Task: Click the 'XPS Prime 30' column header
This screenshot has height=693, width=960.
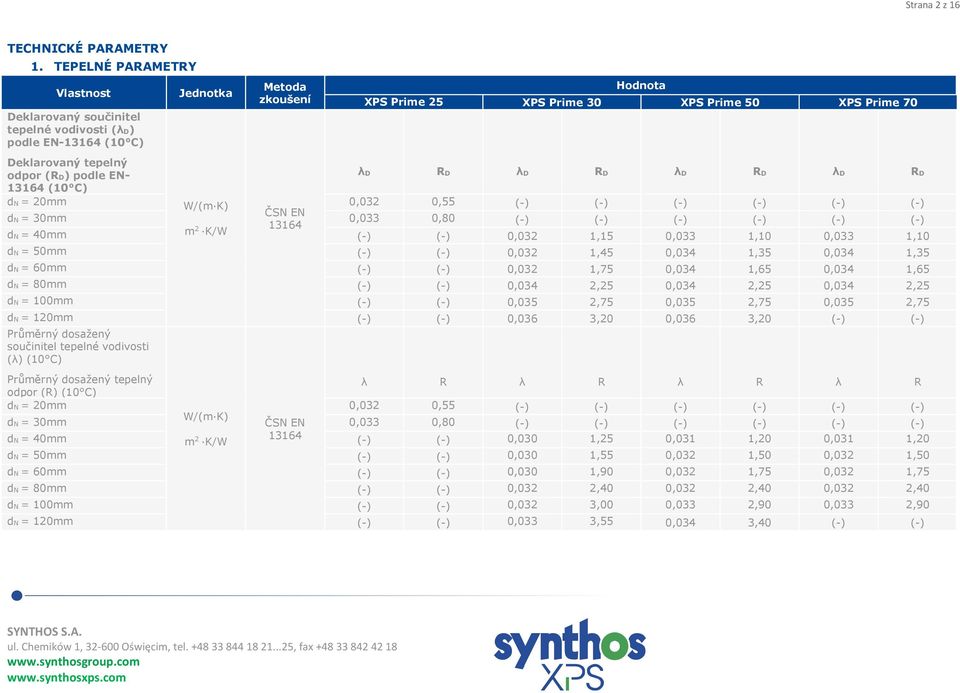Action: 561,102
